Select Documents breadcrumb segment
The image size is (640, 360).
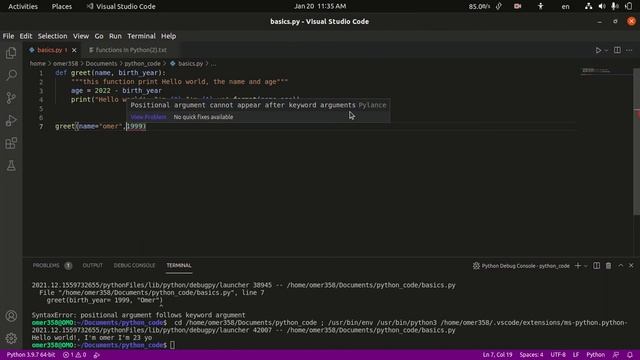101,64
